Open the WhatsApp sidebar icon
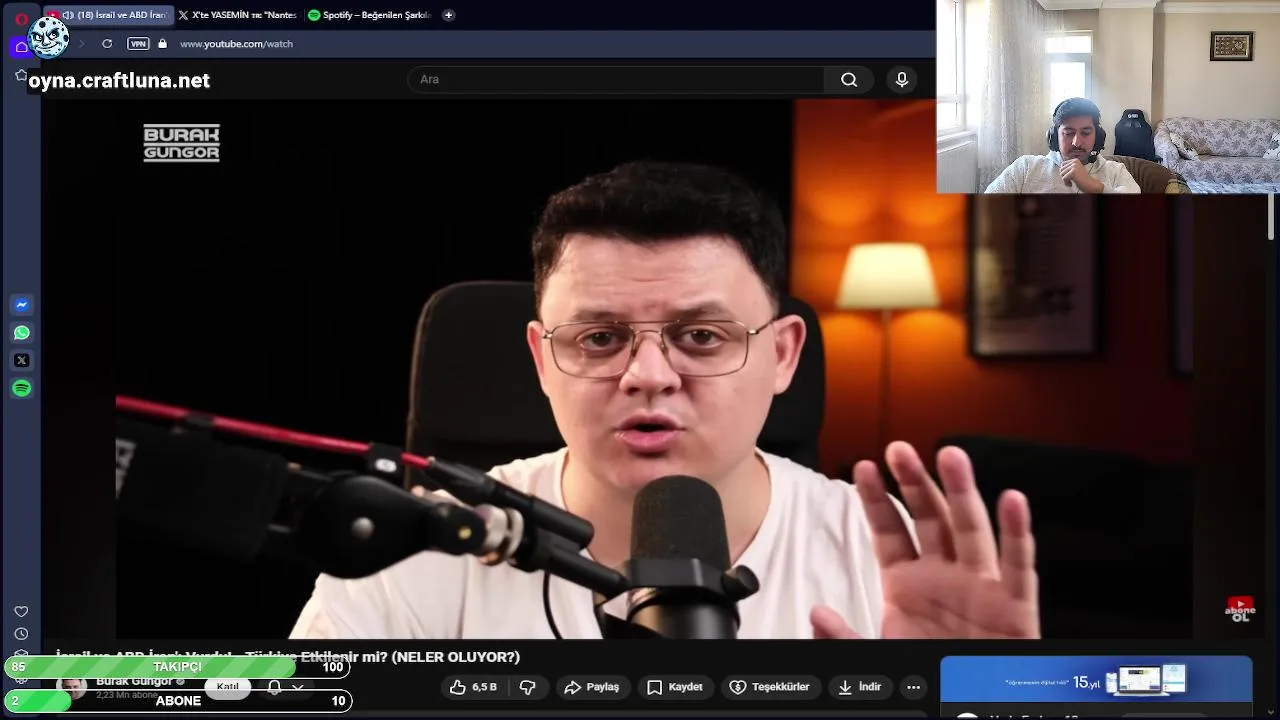1280x720 pixels. pos(22,333)
